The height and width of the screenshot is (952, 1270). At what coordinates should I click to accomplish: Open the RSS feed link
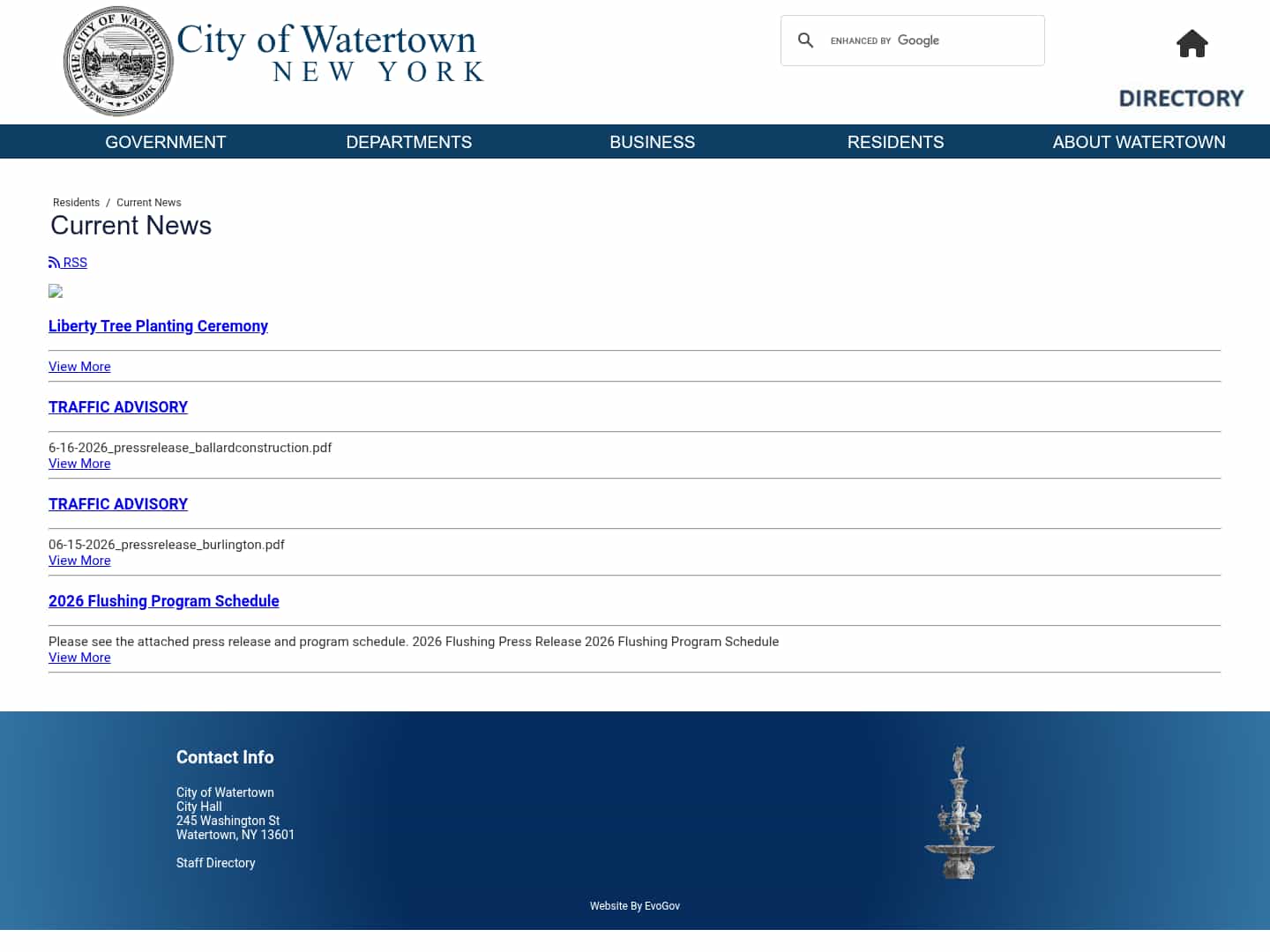pyautogui.click(x=68, y=263)
